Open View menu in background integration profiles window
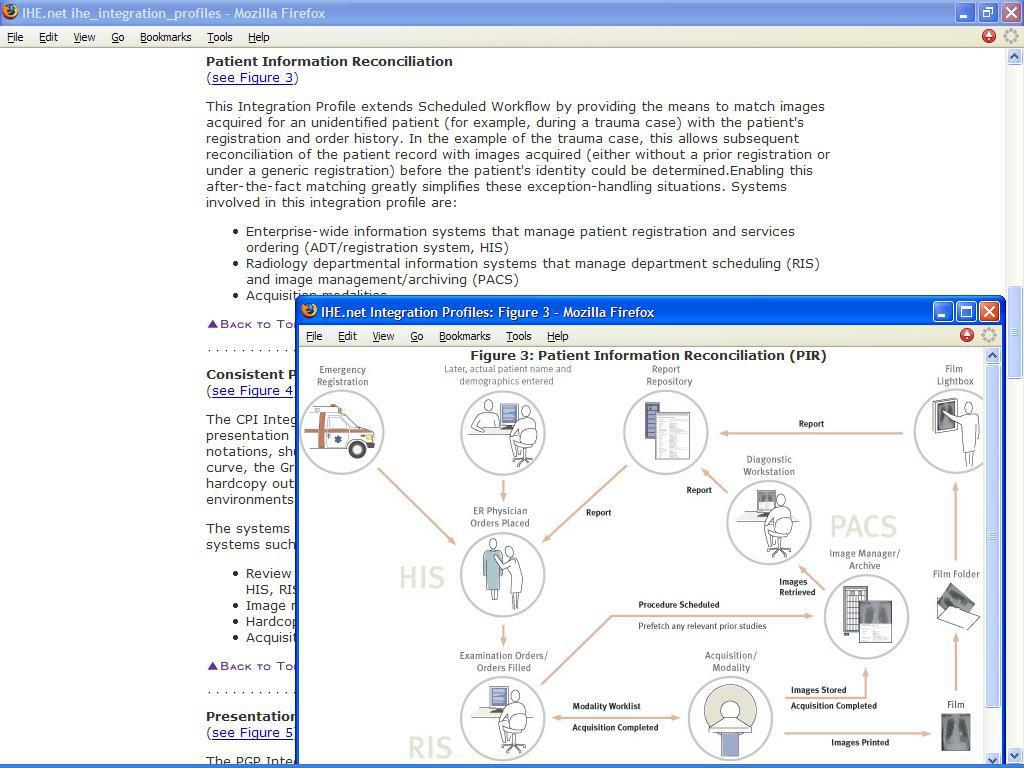 (x=84, y=37)
